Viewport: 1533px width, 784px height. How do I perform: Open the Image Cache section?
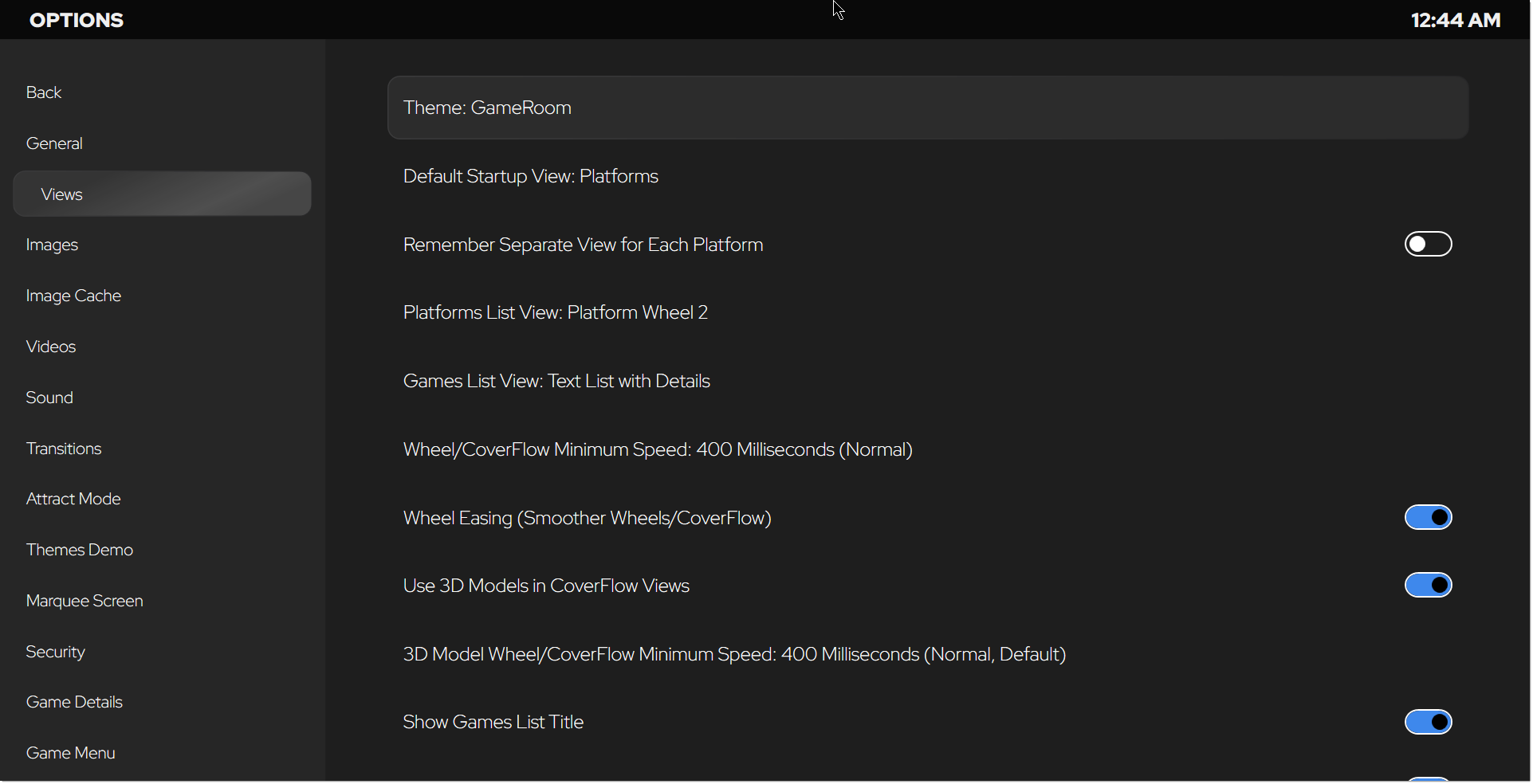(x=73, y=296)
